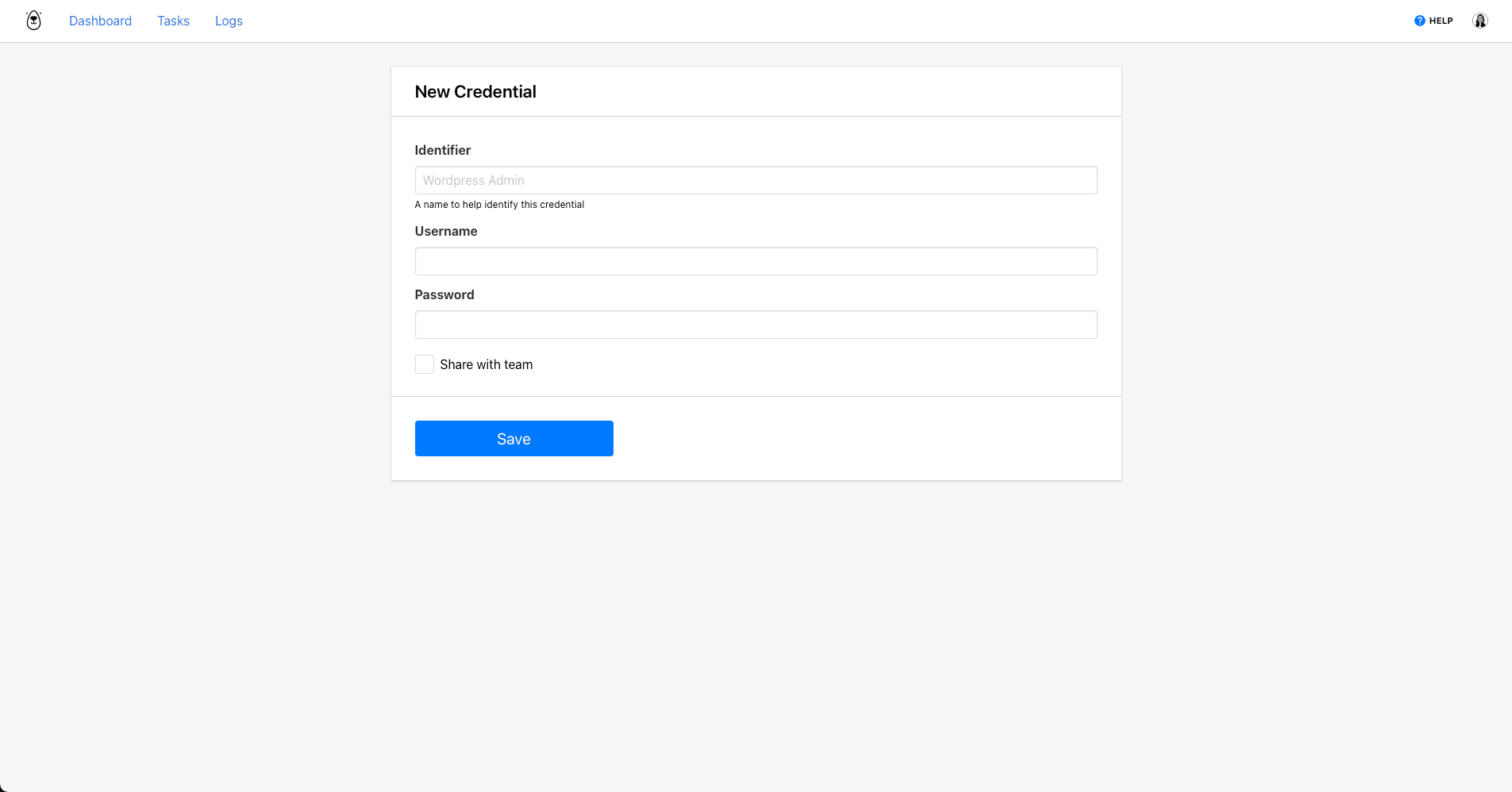Open the Tasks nav link

173,21
